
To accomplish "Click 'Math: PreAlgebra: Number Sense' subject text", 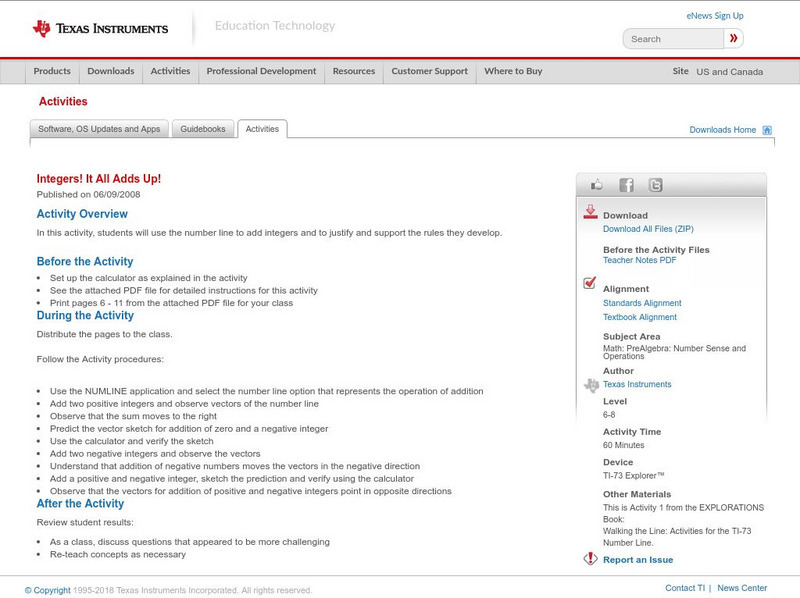I will click(x=674, y=352).
